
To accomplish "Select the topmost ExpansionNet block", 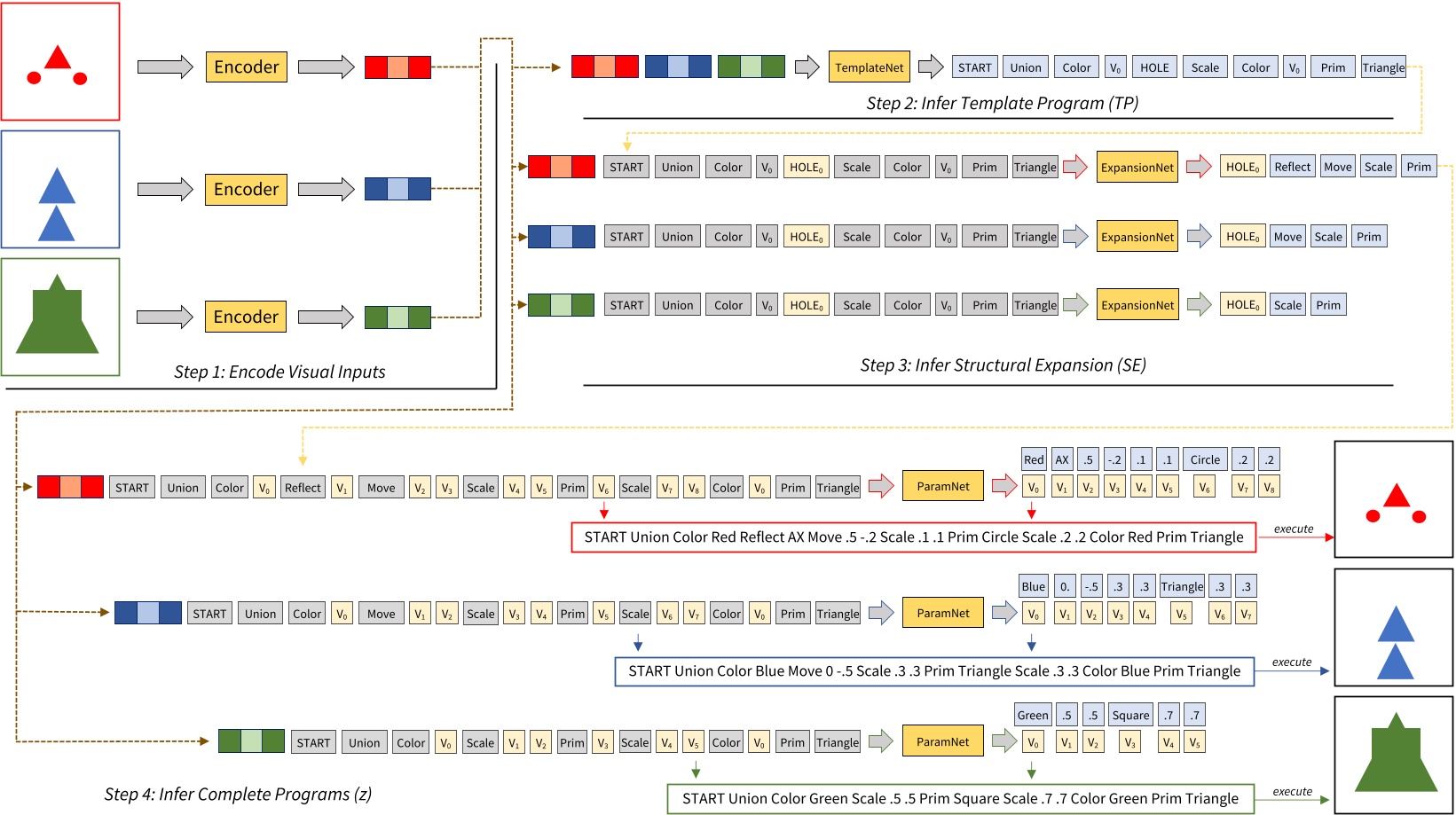I will coord(1137,167).
